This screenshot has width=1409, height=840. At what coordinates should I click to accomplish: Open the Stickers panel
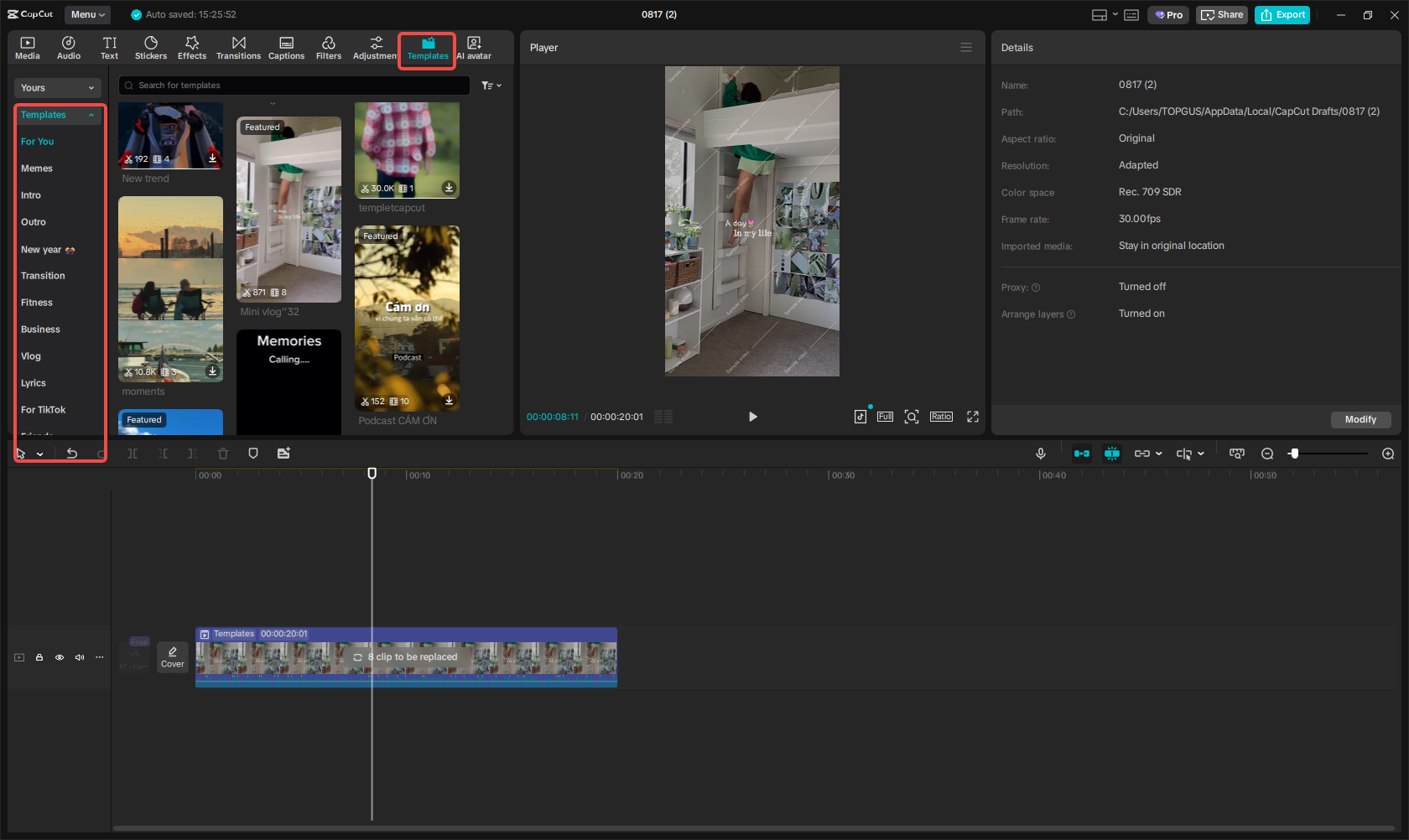coord(151,47)
